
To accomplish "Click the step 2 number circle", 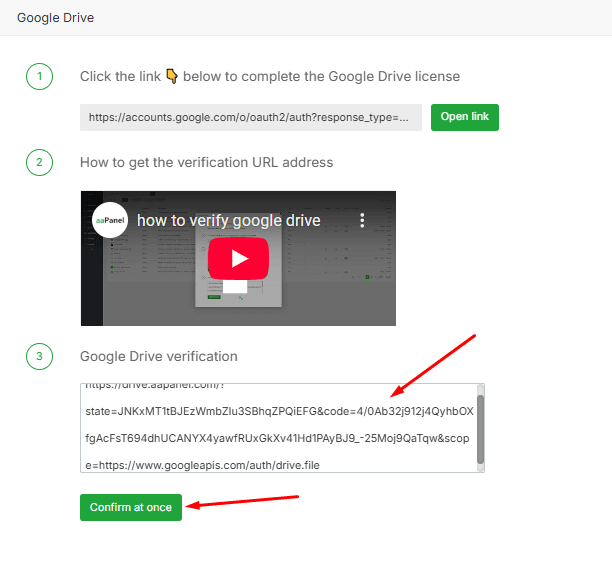I will pos(39,162).
